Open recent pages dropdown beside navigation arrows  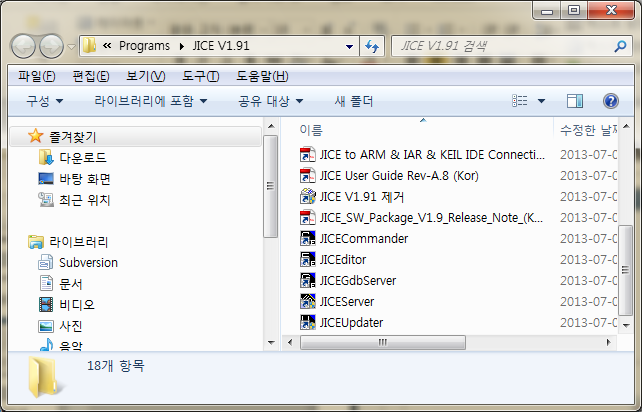click(71, 47)
